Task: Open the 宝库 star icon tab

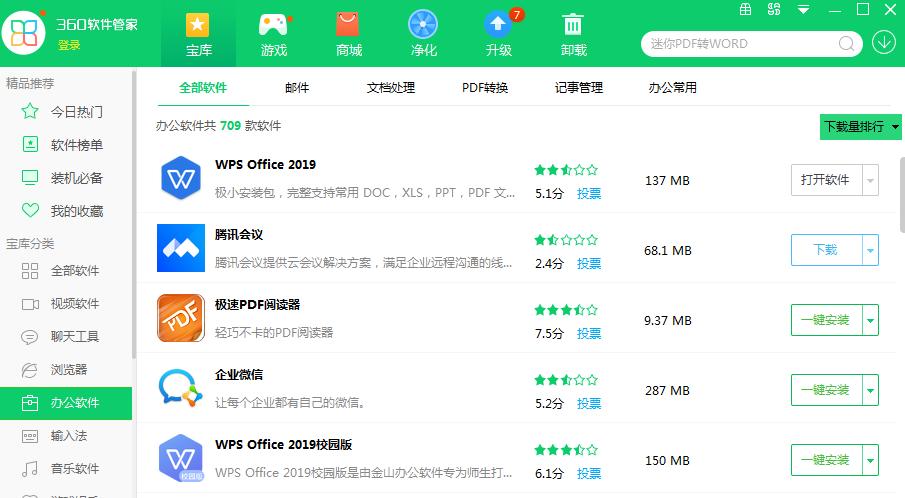Action: [198, 33]
